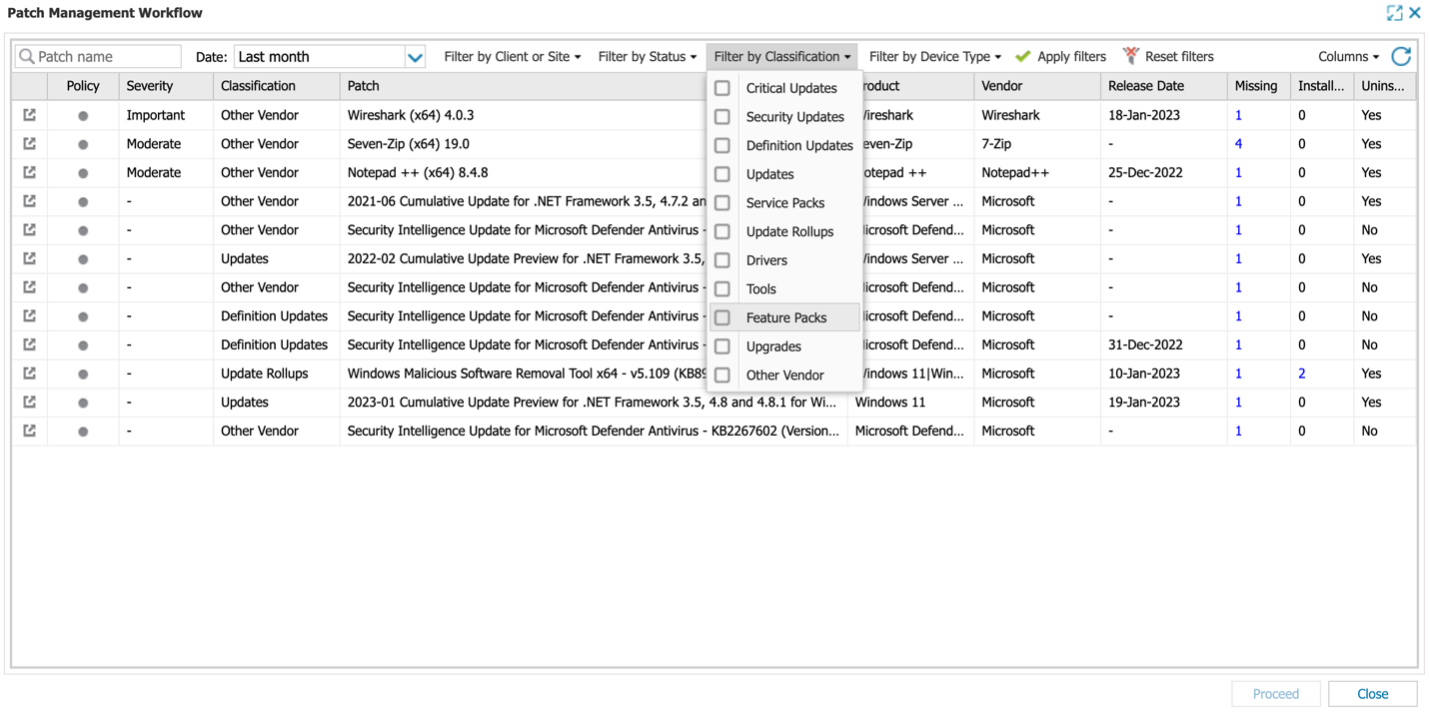Click the external link icon on the Seven-Zip row
This screenshot has width=1430, height=715.
pos(29,143)
